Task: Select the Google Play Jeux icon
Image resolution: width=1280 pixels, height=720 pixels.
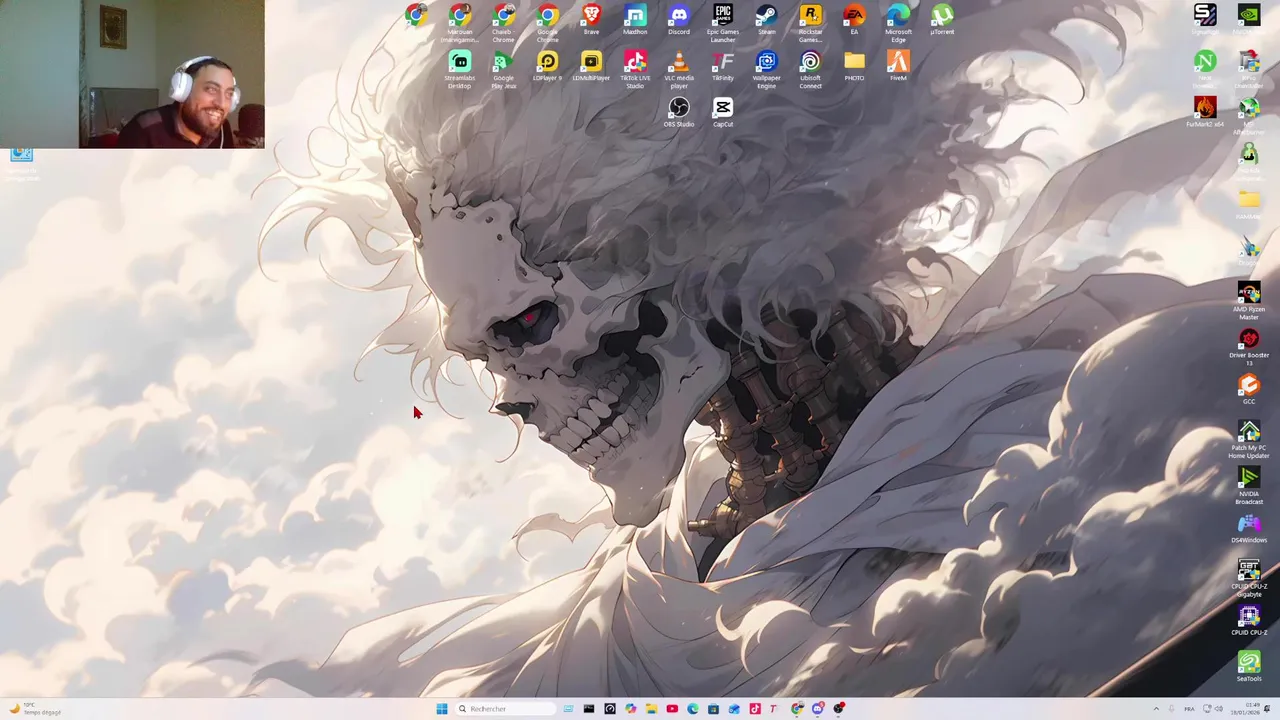Action: 503,70
